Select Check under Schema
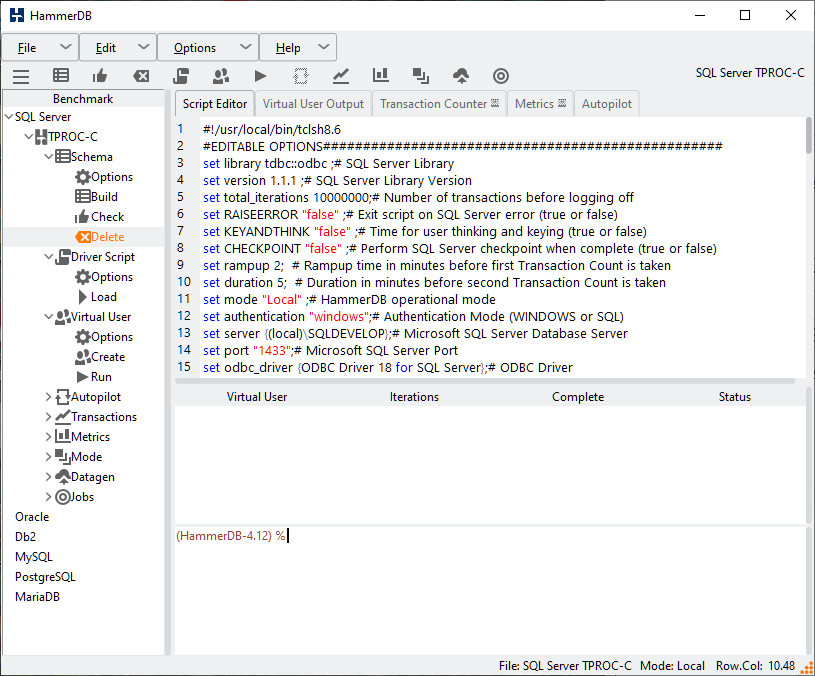Screen dimensions: 815x676 point(99,217)
